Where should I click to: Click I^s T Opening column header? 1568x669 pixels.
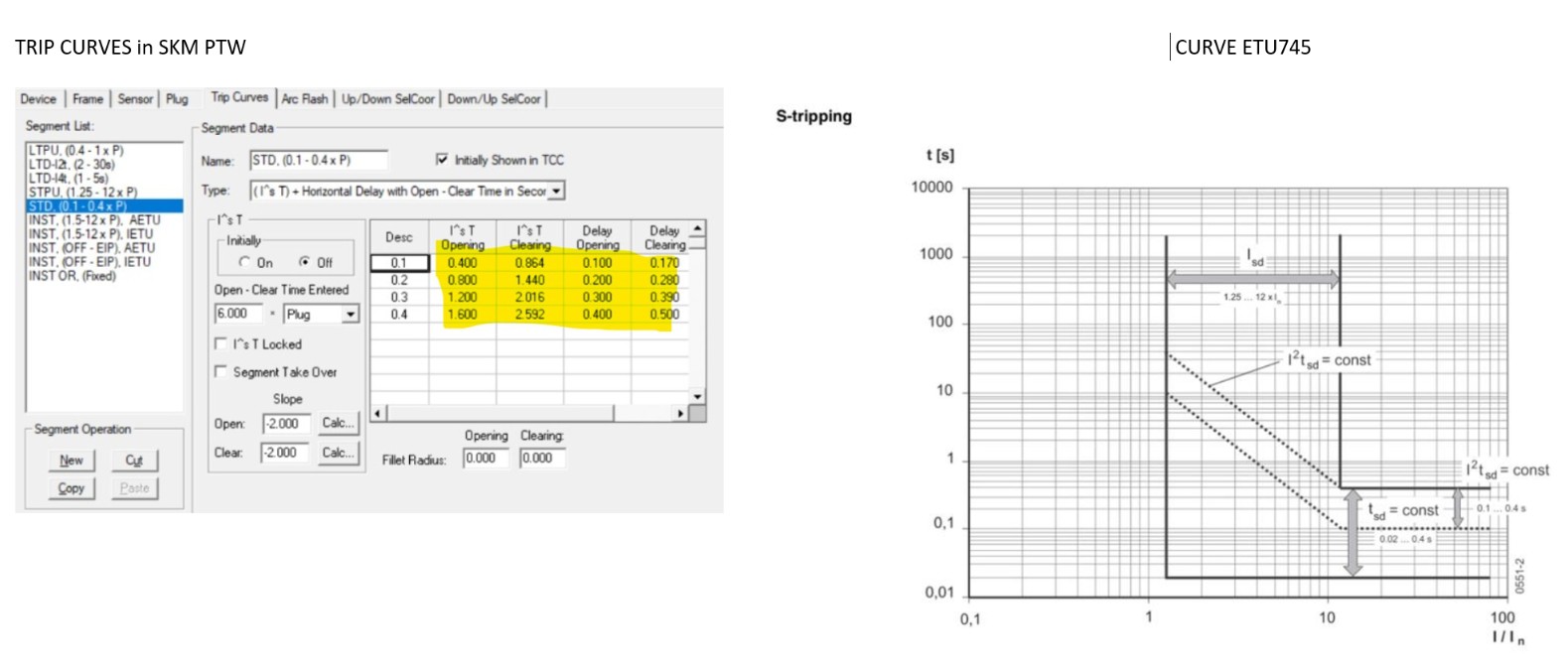463,237
